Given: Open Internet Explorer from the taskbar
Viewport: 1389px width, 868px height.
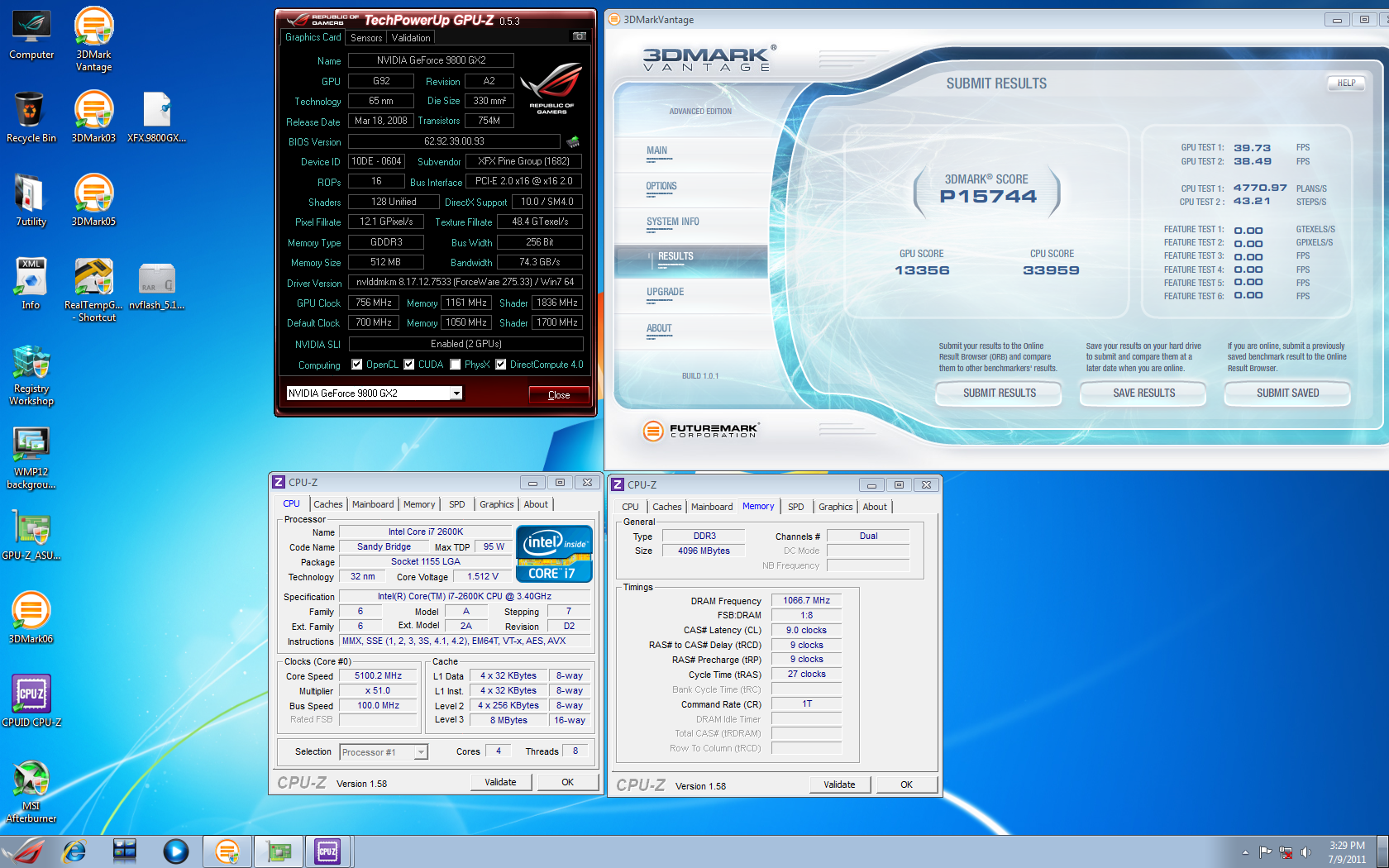Looking at the screenshot, I should [x=74, y=851].
